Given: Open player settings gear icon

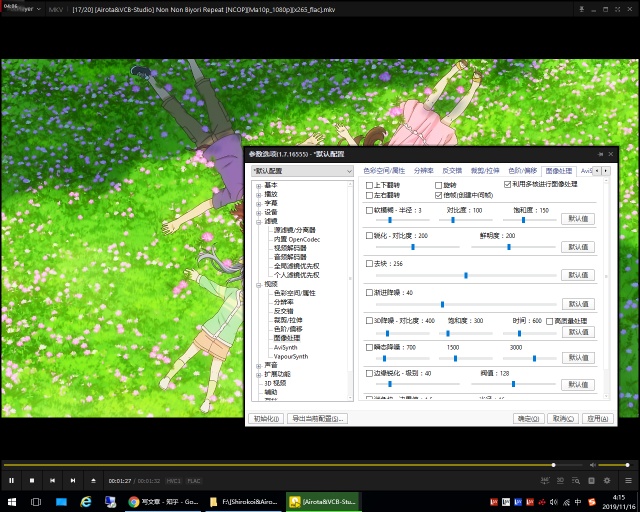Looking at the screenshot, I should click(x=607, y=481).
